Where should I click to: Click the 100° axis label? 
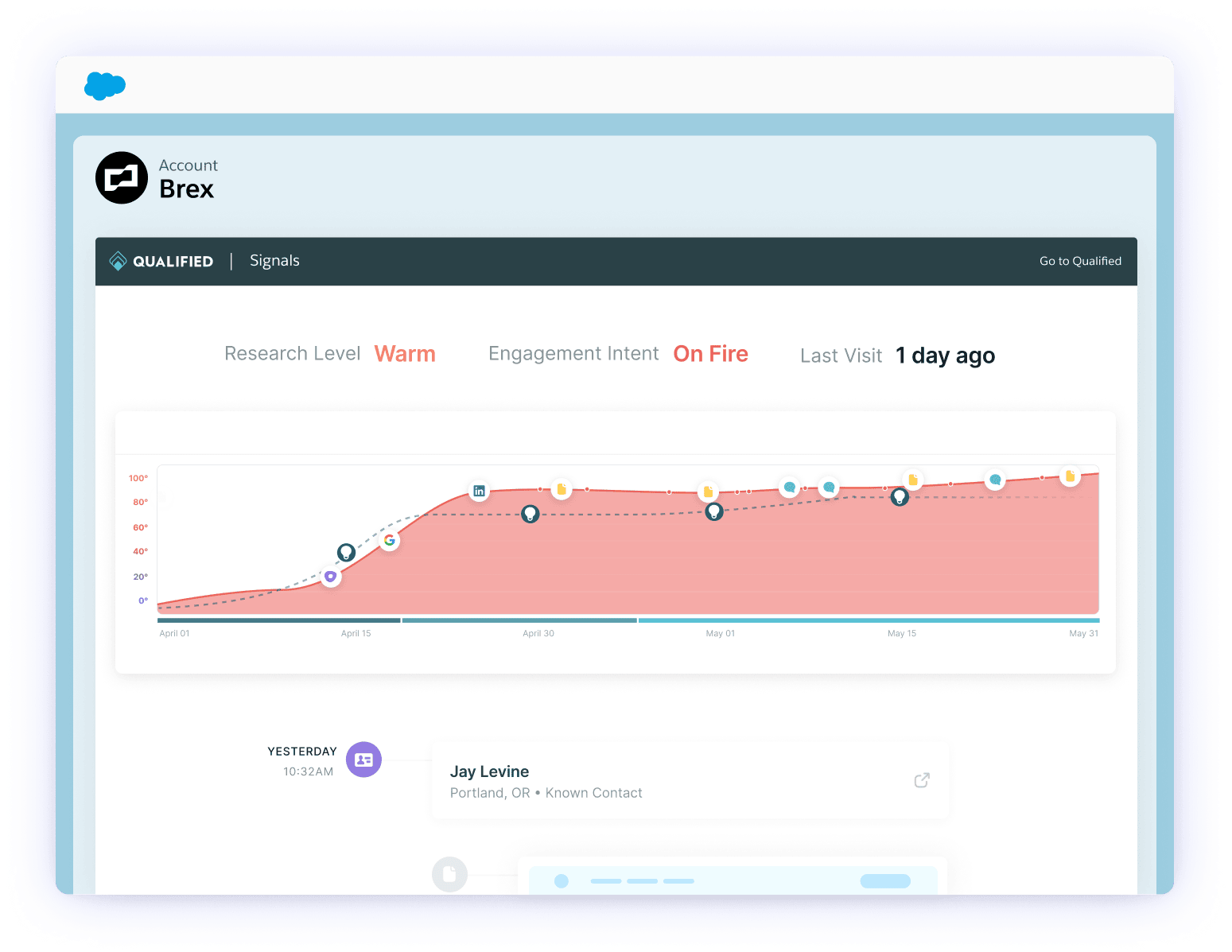[138, 478]
